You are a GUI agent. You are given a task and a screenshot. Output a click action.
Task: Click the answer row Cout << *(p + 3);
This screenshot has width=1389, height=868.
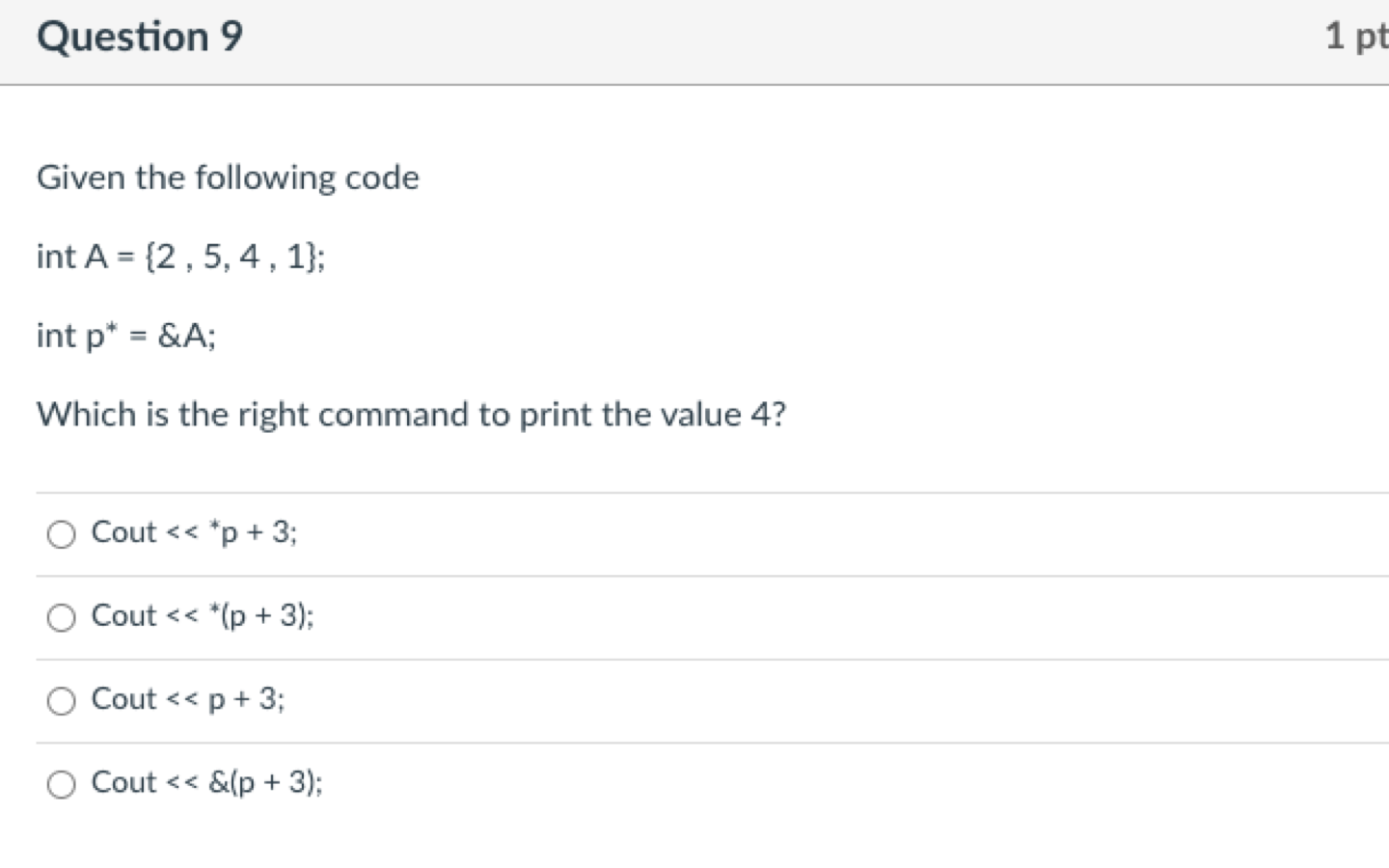(203, 617)
